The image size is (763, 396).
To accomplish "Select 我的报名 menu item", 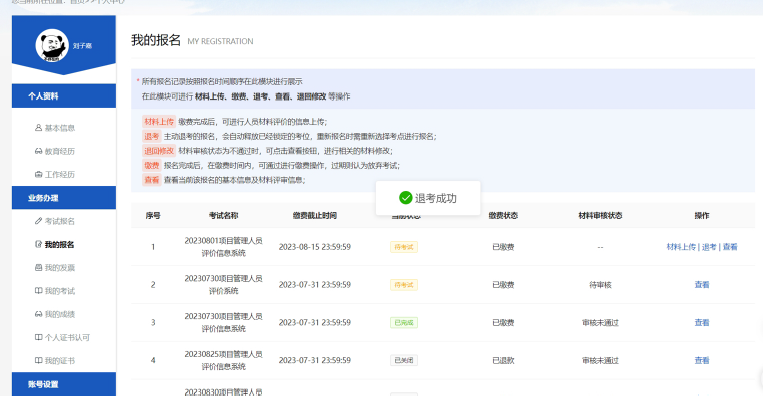I will [x=59, y=244].
